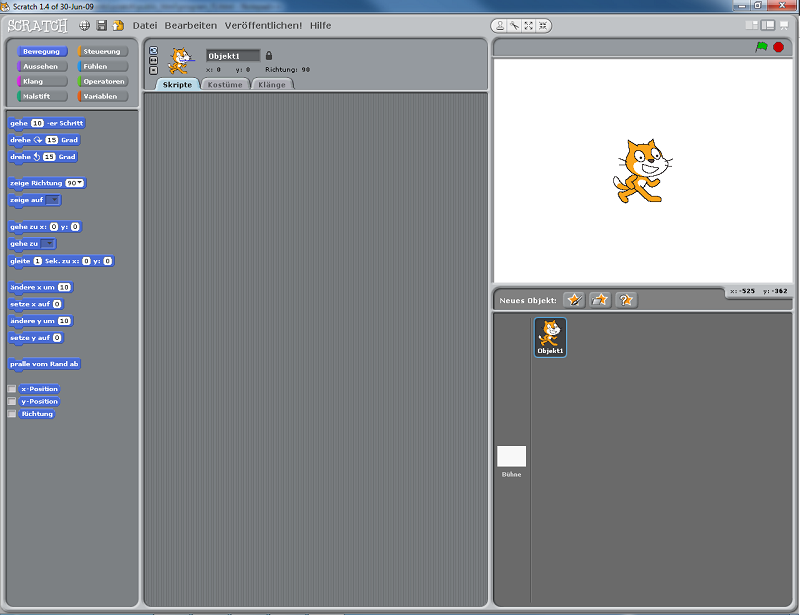Click the cat sprite preview in header
This screenshot has width=800, height=615.
pos(180,60)
